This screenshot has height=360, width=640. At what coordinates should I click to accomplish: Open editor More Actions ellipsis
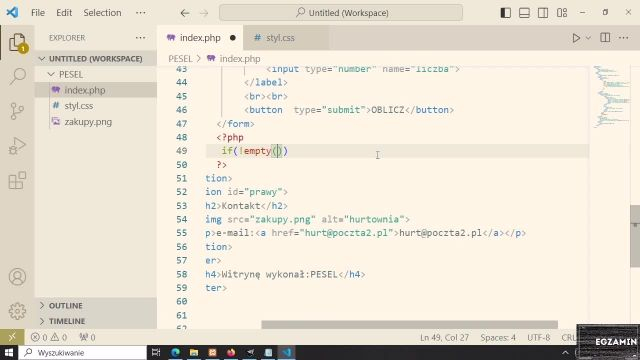point(624,38)
